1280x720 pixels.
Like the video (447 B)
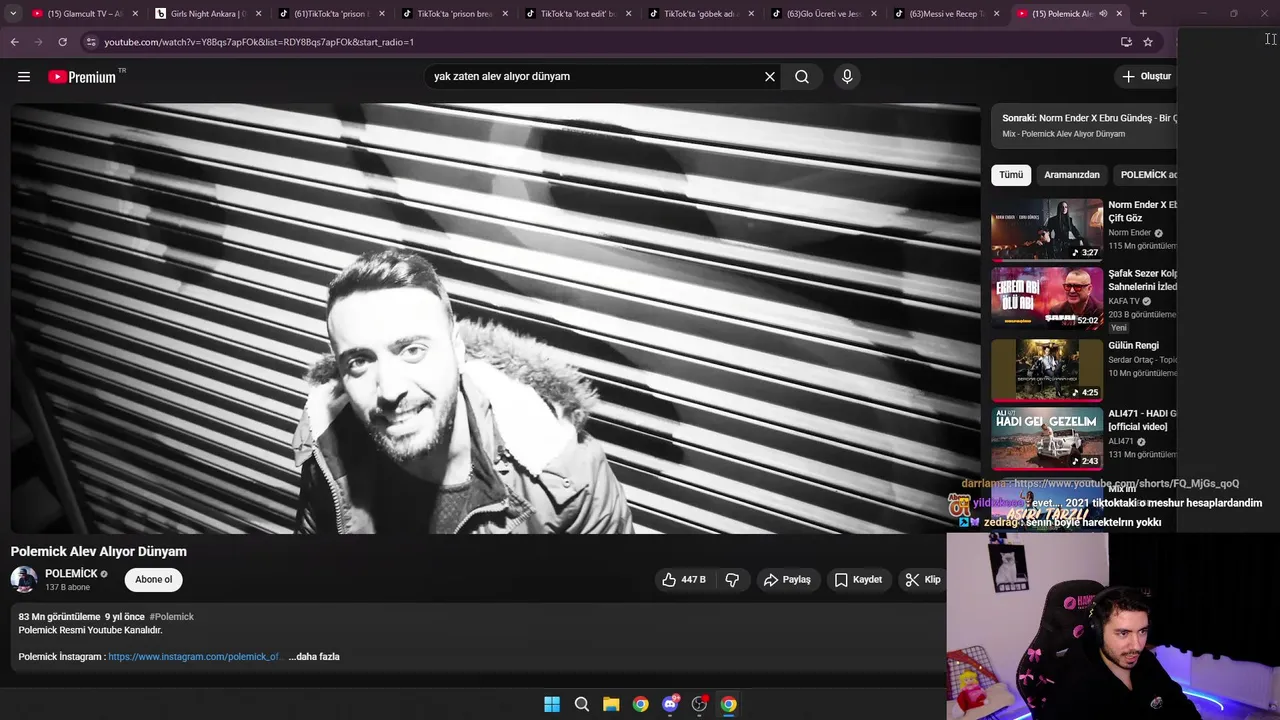pyautogui.click(x=683, y=579)
